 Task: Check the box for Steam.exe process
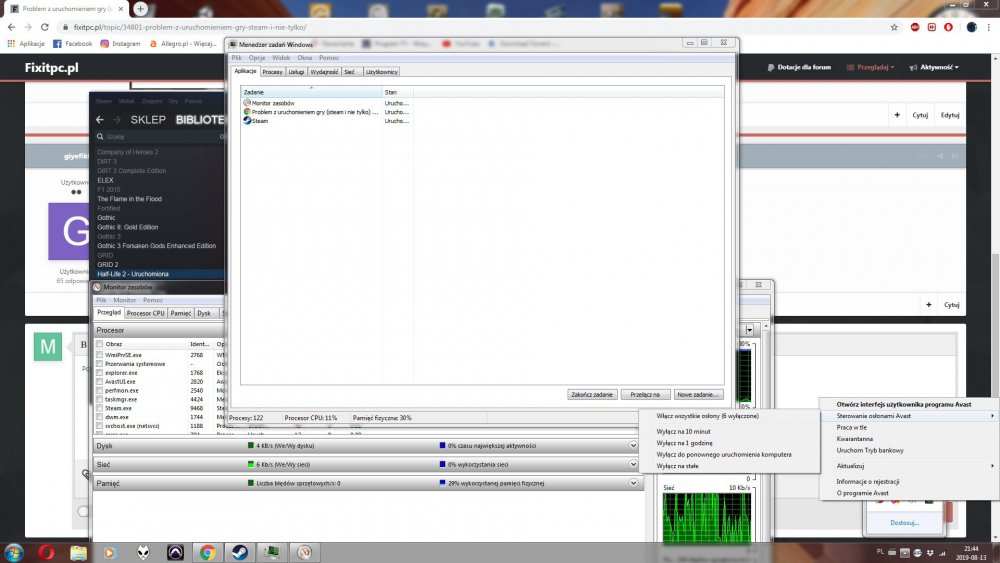click(99, 408)
